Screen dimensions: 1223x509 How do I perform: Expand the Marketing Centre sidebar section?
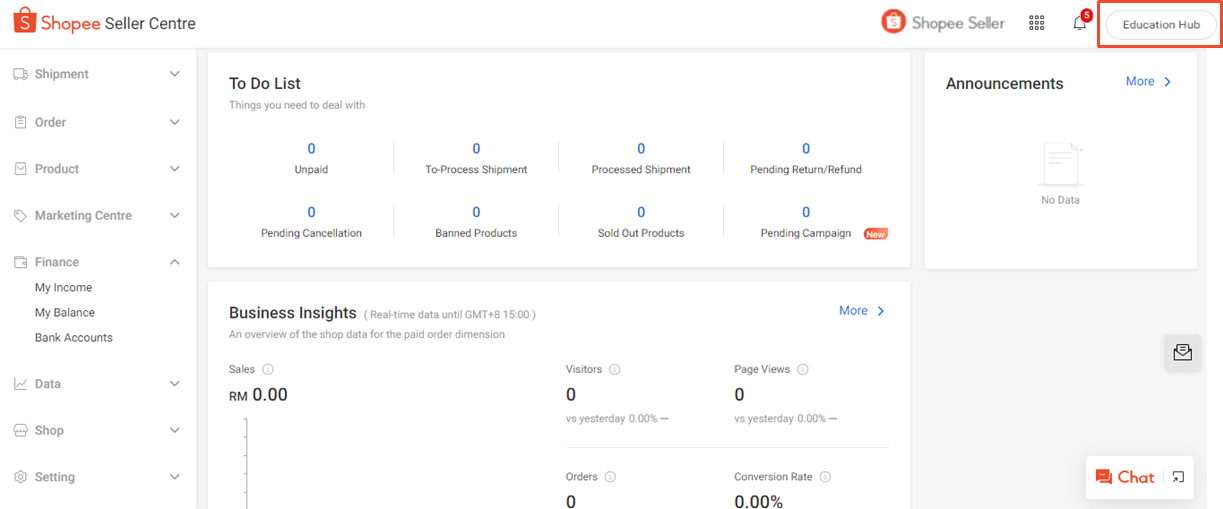pyautogui.click(x=96, y=215)
